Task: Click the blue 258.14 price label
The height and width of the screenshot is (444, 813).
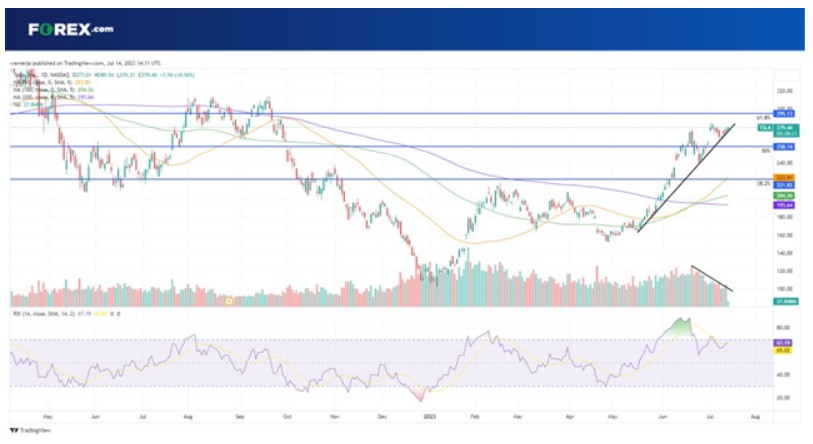Action: tap(783, 147)
